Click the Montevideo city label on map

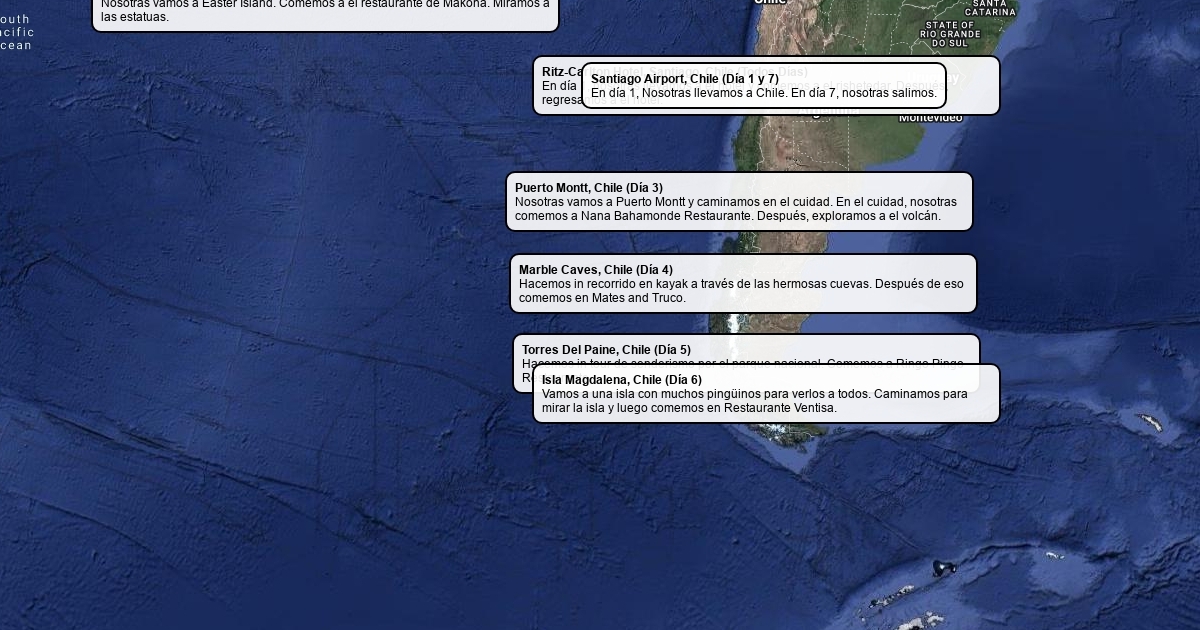[x=930, y=119]
